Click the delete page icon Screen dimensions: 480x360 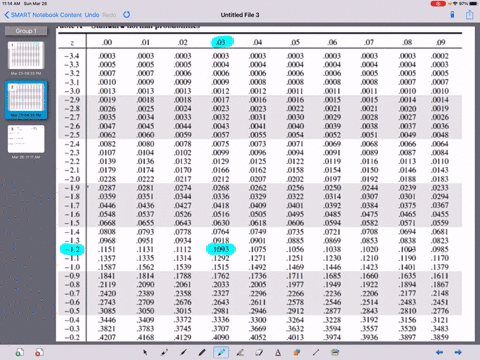click(39, 352)
